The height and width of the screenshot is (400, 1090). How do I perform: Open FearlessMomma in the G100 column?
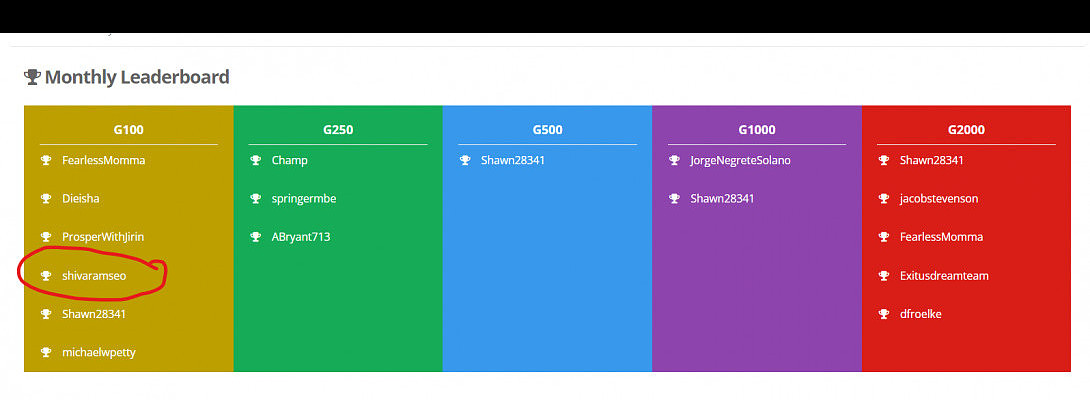click(103, 160)
